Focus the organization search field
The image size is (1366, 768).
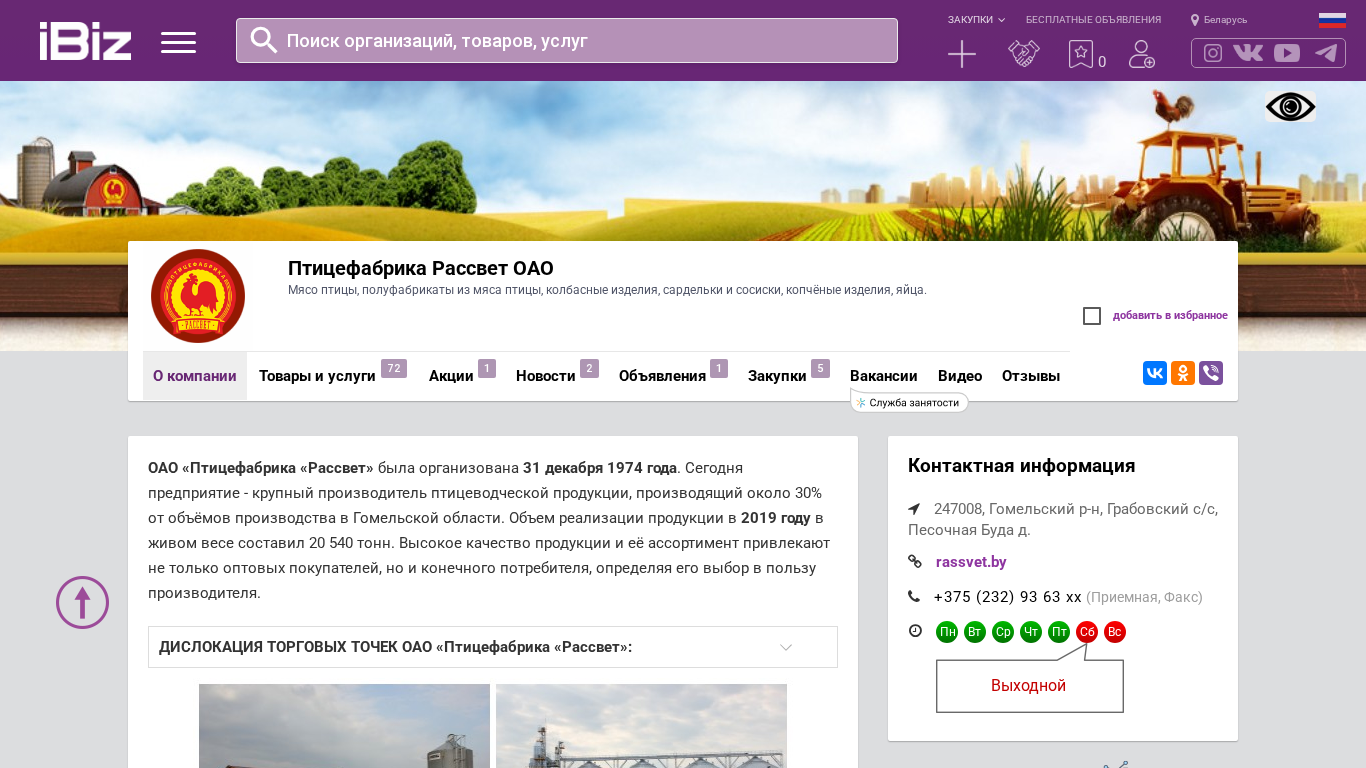(x=567, y=40)
